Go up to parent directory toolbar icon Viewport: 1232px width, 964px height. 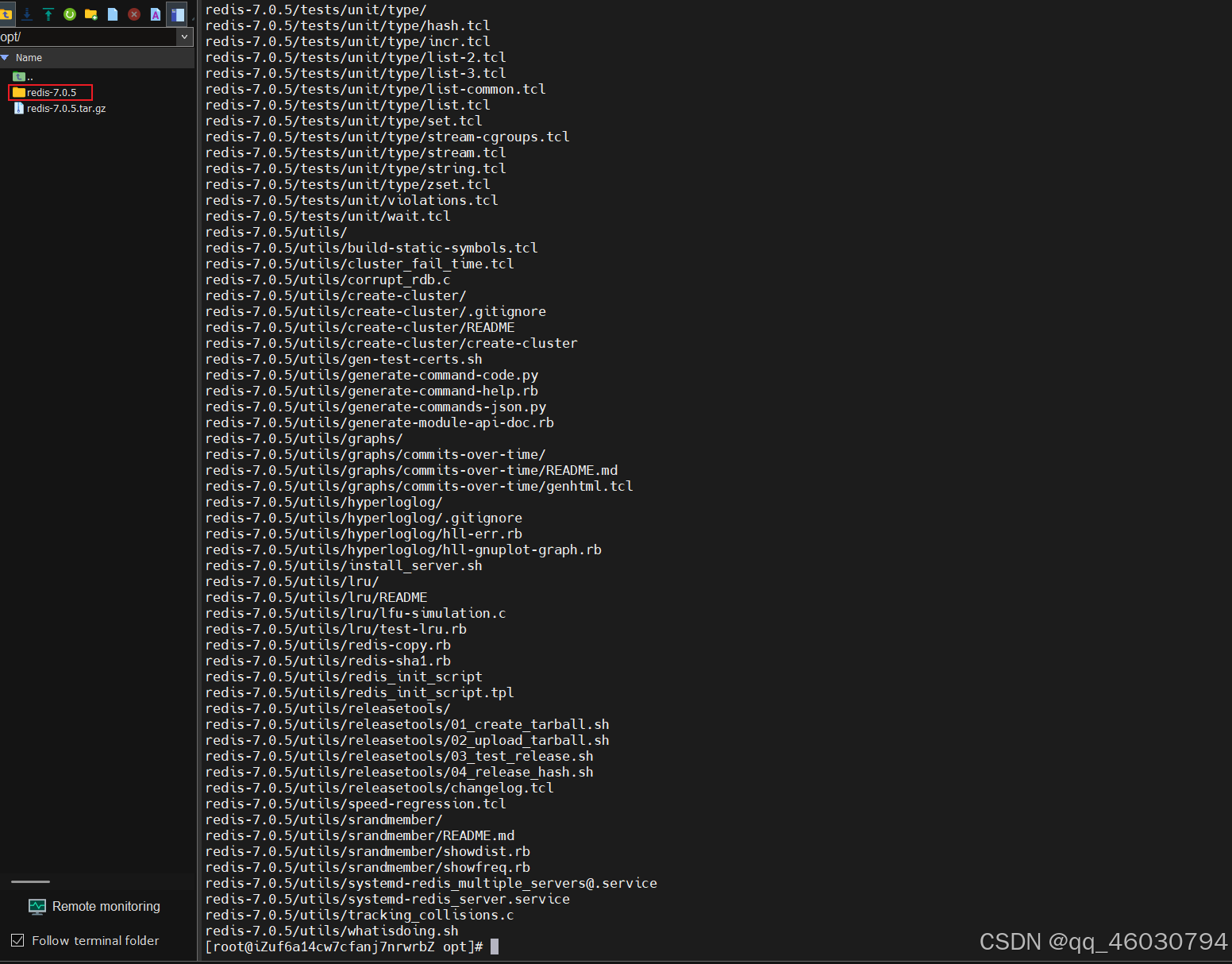click(6, 14)
